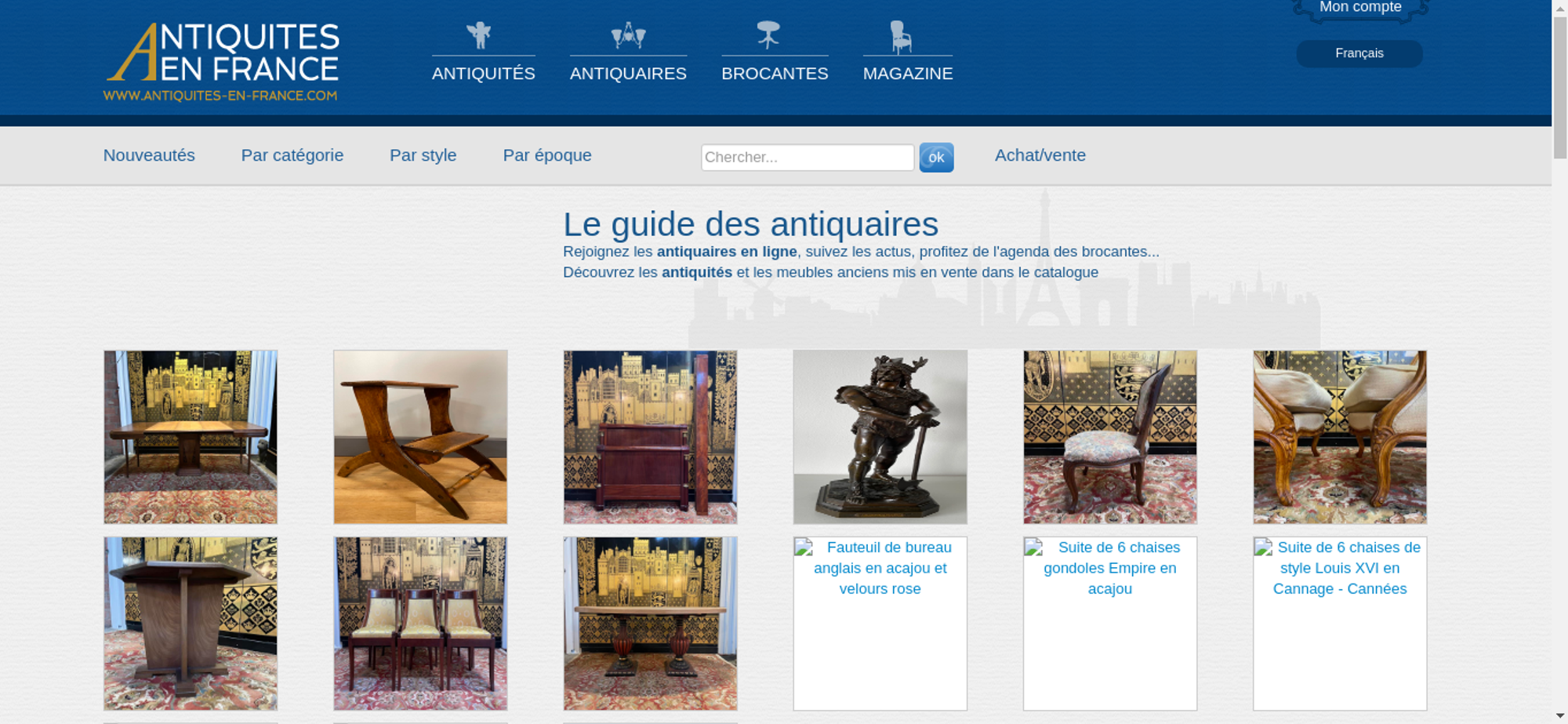Go to the Nouveautés section
Image resolution: width=1568 pixels, height=724 pixels.
click(x=149, y=155)
